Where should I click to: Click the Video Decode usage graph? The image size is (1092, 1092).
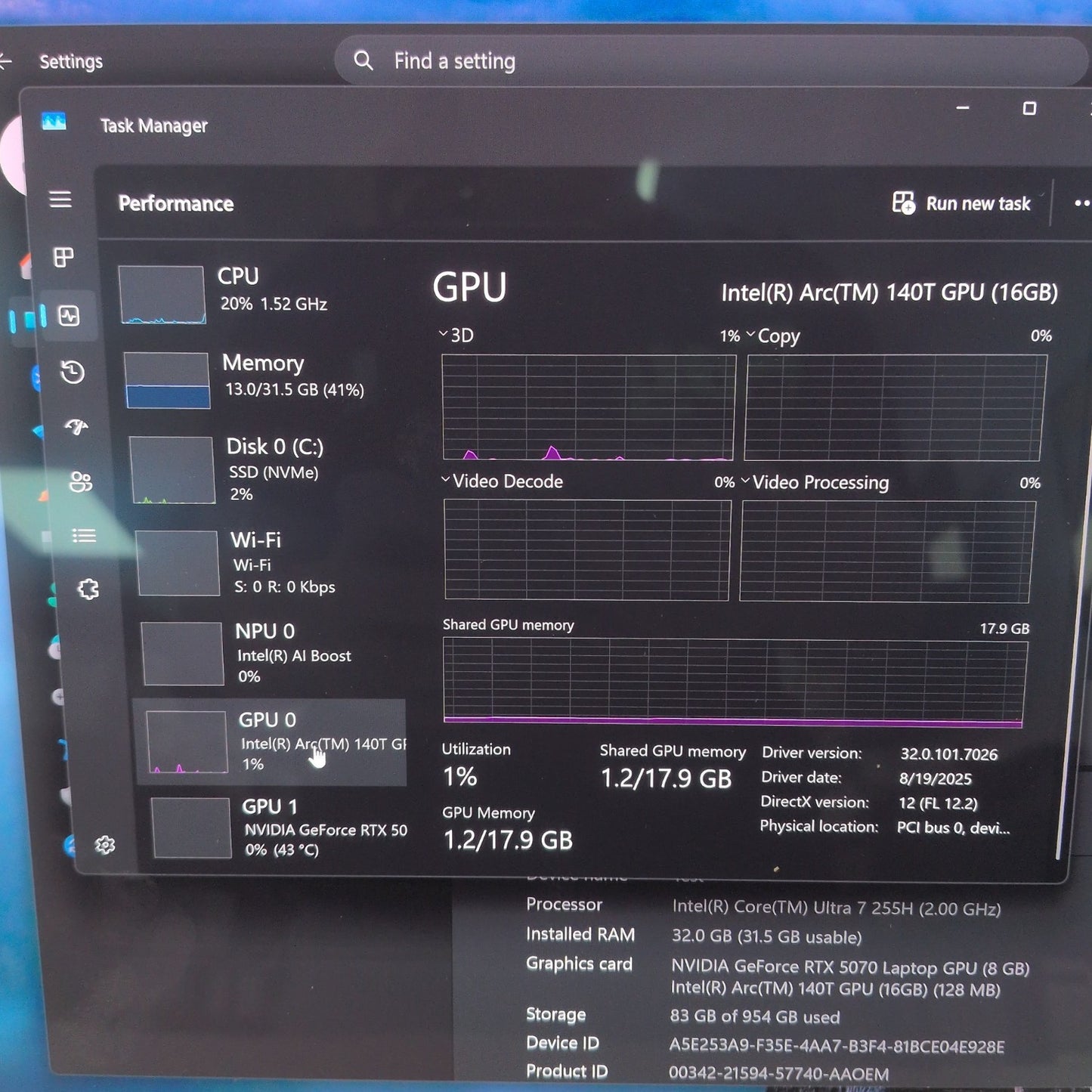(587, 550)
